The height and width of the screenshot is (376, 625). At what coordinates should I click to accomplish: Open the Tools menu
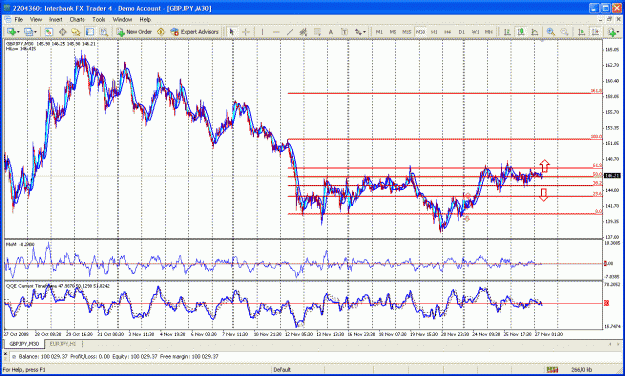[98, 19]
